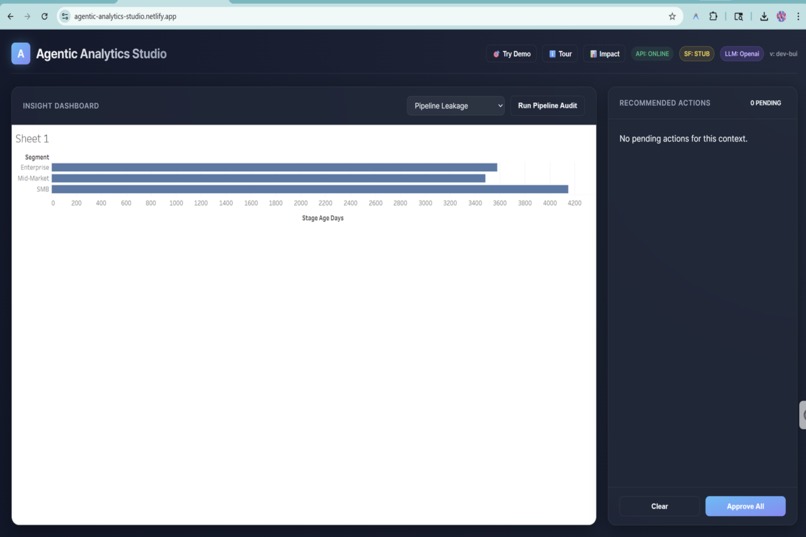Click the INSIGHT DASHBOARD heading
This screenshot has width=806, height=537.
click(x=61, y=106)
